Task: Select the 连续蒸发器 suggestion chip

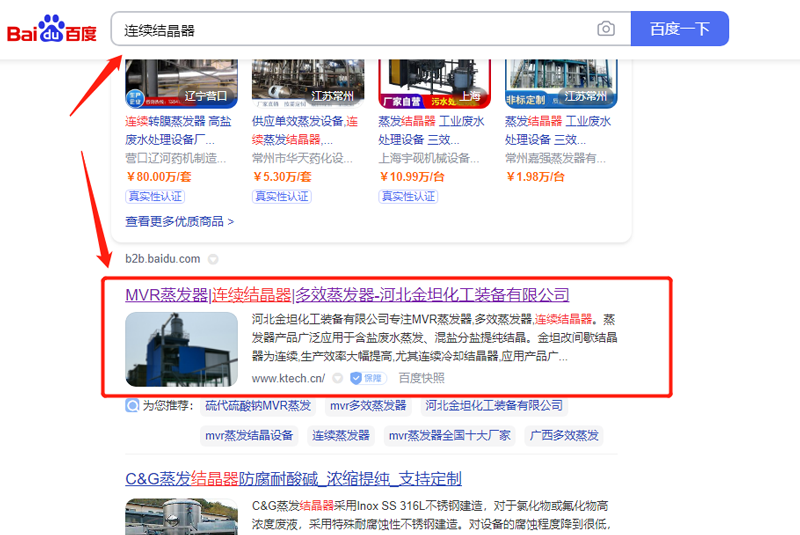Action: click(340, 435)
